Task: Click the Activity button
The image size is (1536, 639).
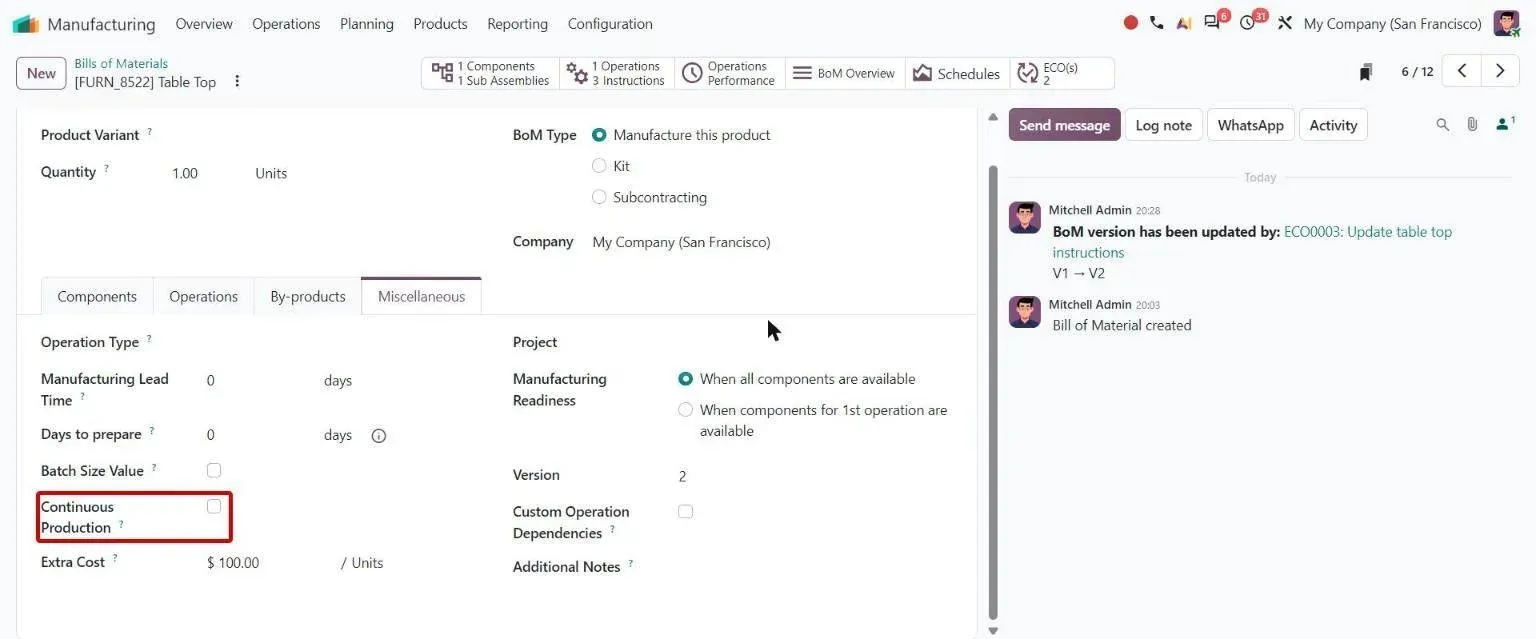Action: 1333,125
